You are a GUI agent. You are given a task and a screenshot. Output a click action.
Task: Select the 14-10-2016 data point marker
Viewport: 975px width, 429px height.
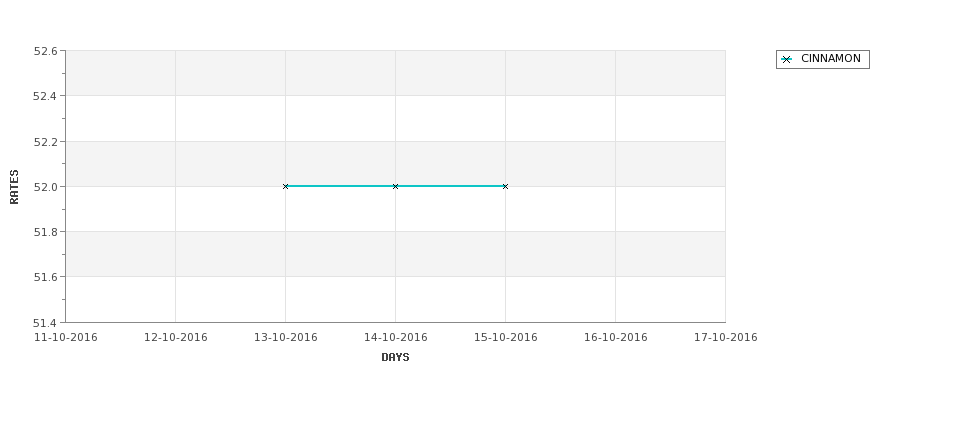click(x=395, y=187)
